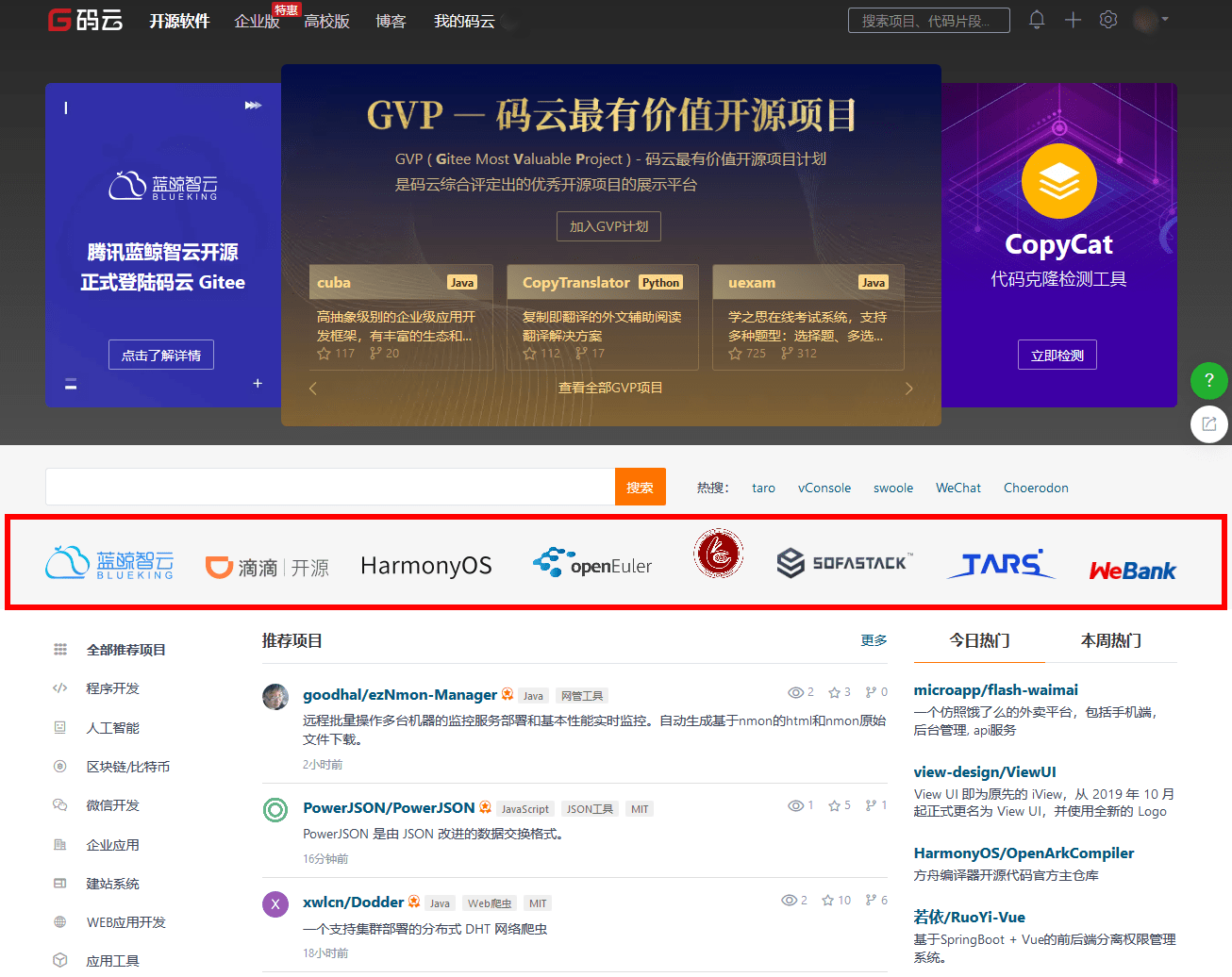Open PowerJSON/PowerJSON project
The height and width of the screenshot is (977, 1232).
pos(389,808)
